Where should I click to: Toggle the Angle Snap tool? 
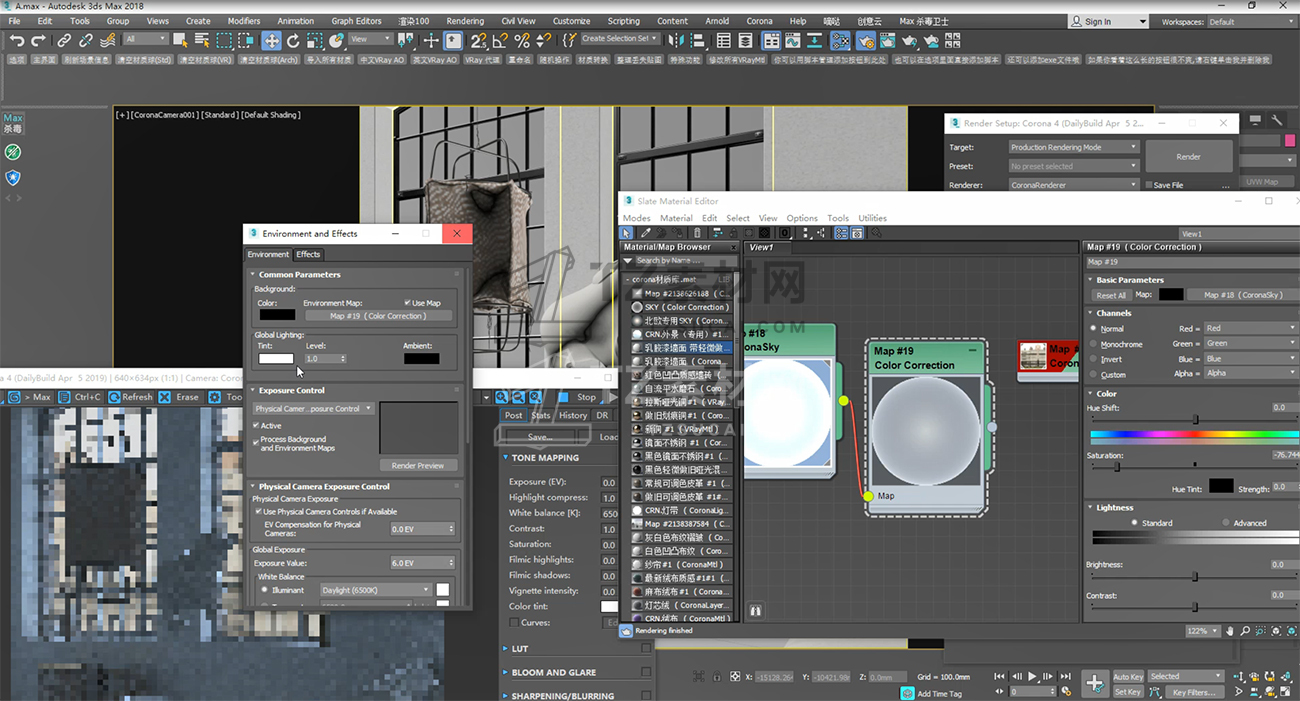pos(500,40)
